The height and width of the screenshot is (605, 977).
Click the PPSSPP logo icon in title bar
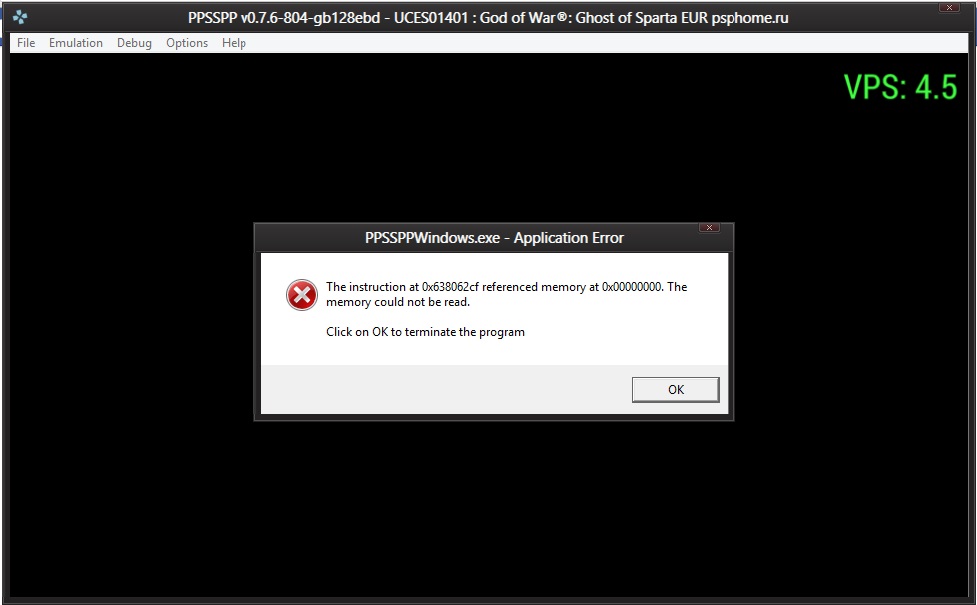click(20, 17)
